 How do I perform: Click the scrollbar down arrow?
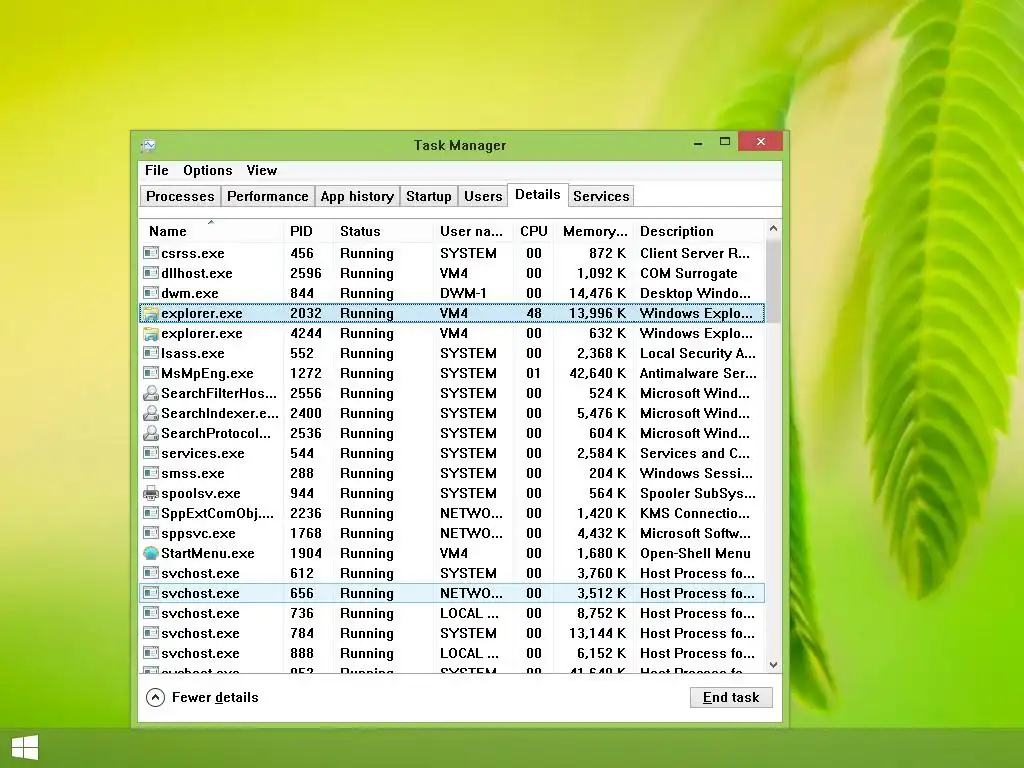click(773, 665)
